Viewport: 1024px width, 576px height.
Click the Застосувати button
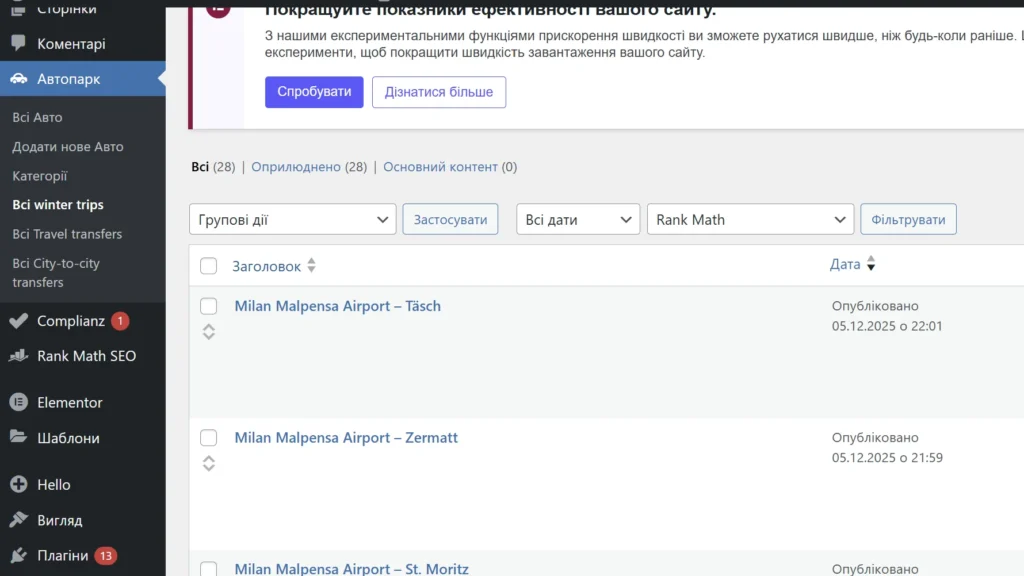pos(450,219)
